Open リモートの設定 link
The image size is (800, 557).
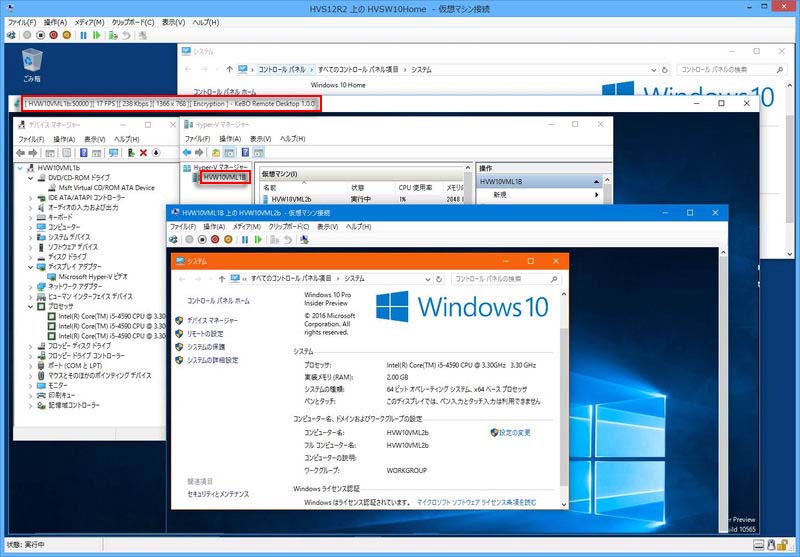[205, 334]
